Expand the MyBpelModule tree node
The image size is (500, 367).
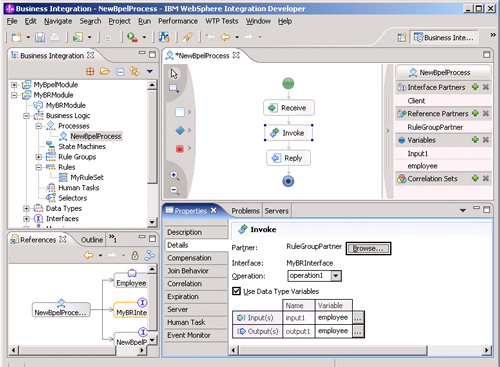pyautogui.click(x=14, y=85)
